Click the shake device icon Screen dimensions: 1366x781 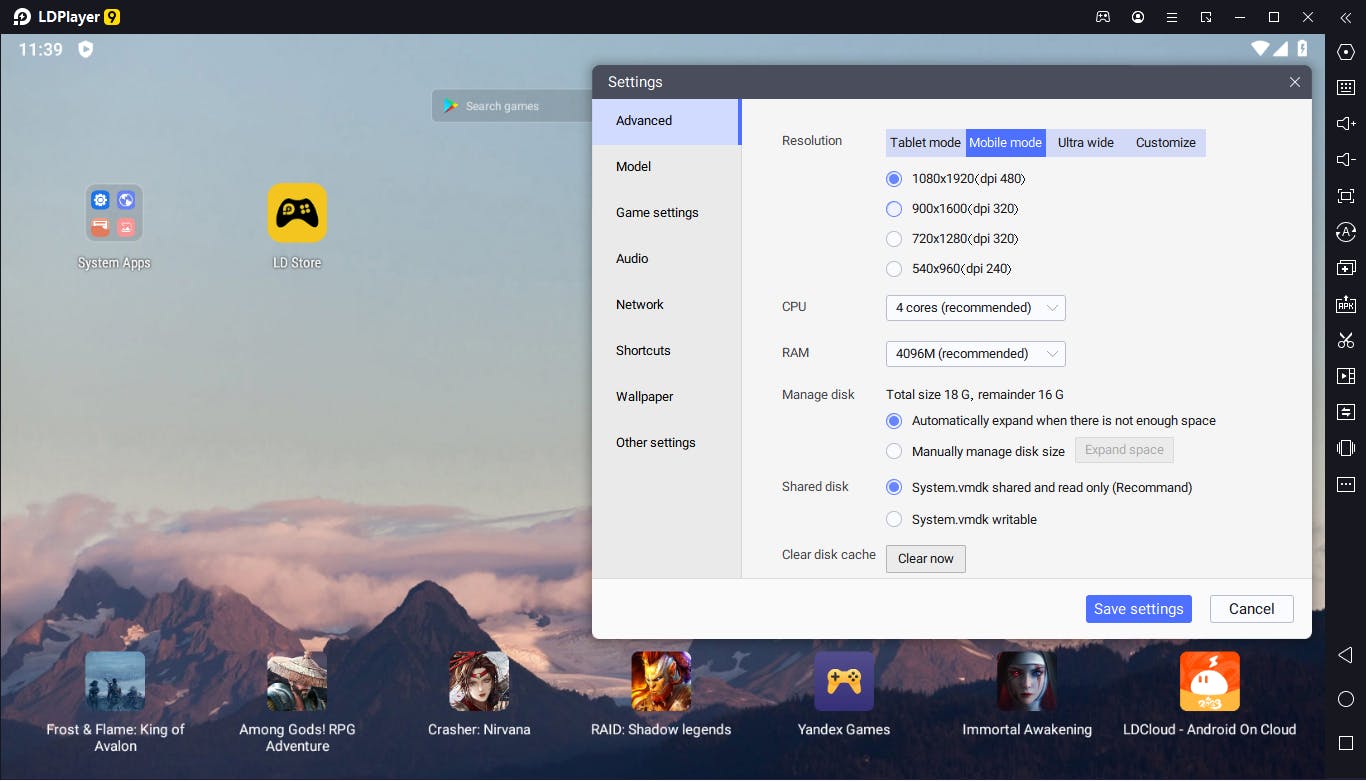(x=1346, y=448)
